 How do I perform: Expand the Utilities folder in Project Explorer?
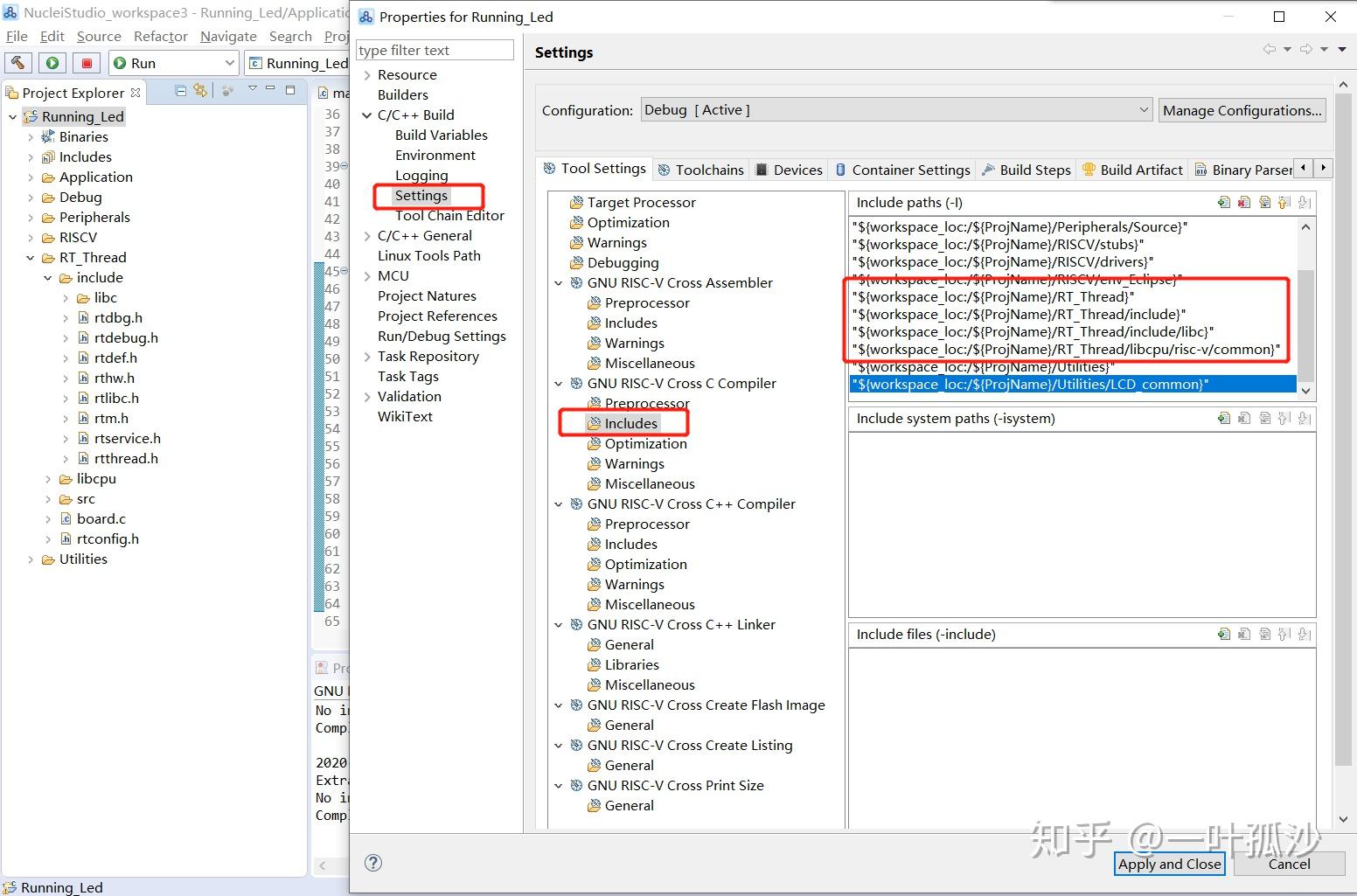(30, 559)
